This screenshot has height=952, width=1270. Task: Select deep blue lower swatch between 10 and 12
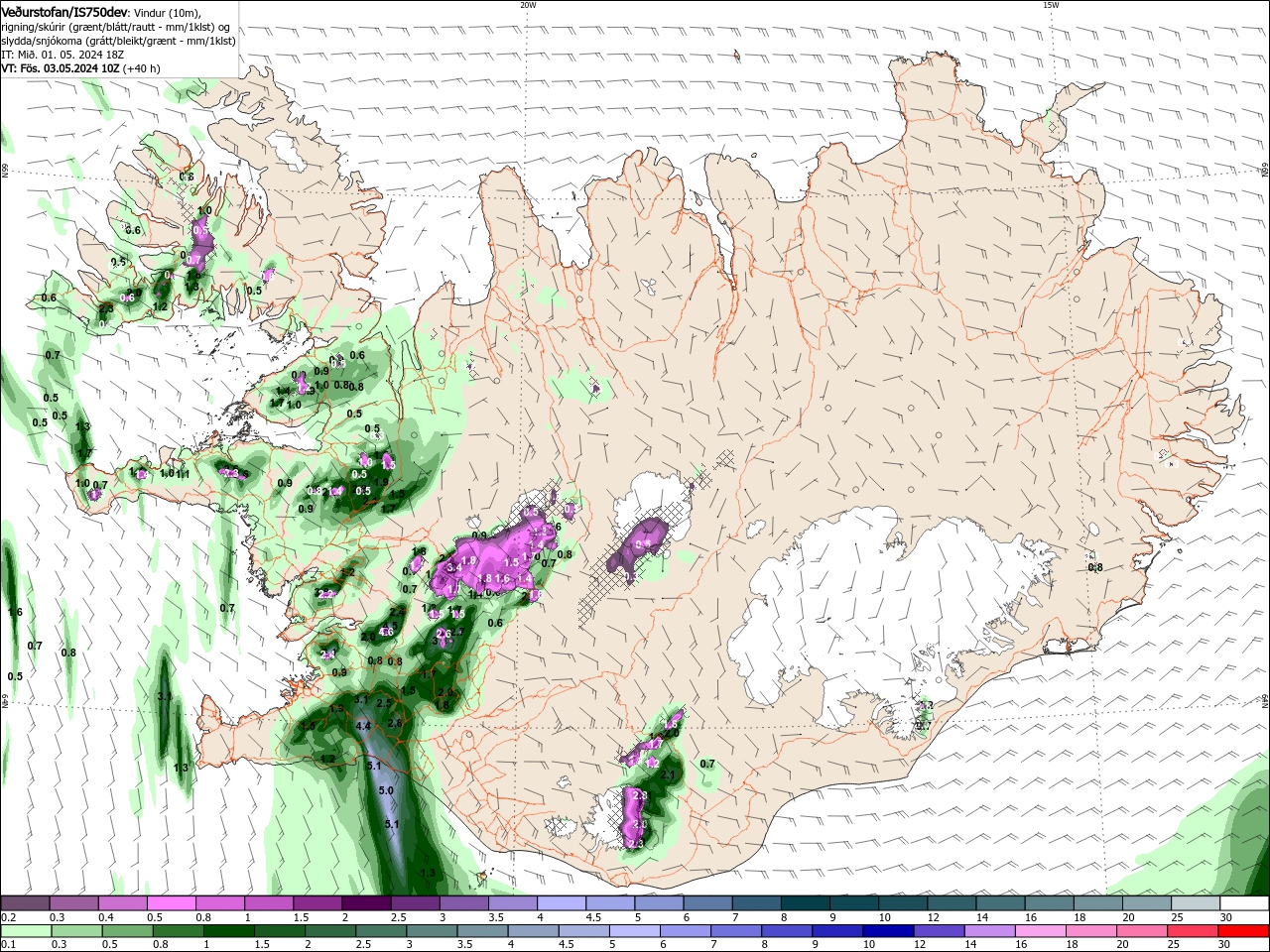[x=887, y=931]
